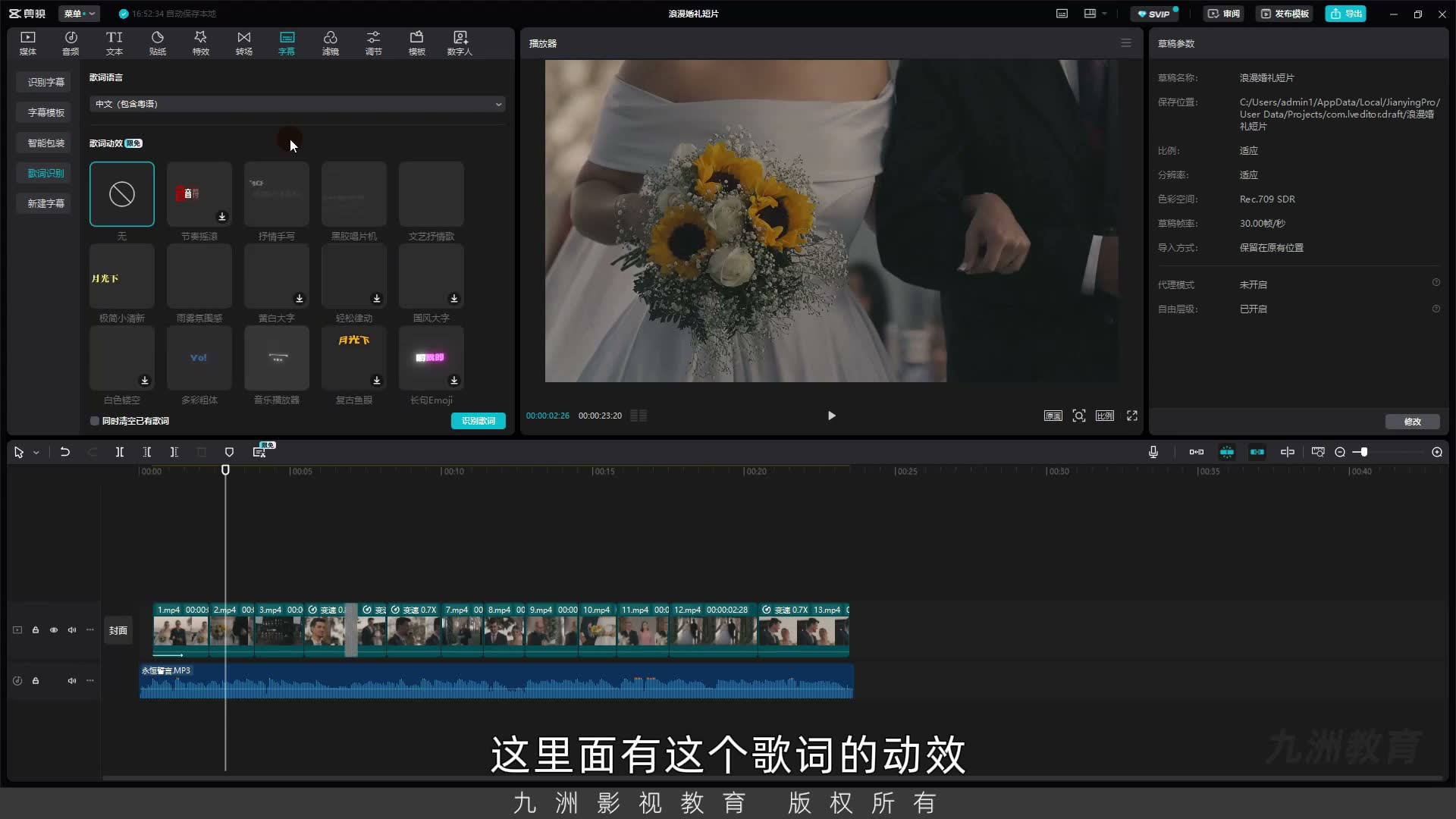Image resolution: width=1456 pixels, height=819 pixels.
Task: Choose the 无 (none) lyric effect
Action: click(121, 194)
